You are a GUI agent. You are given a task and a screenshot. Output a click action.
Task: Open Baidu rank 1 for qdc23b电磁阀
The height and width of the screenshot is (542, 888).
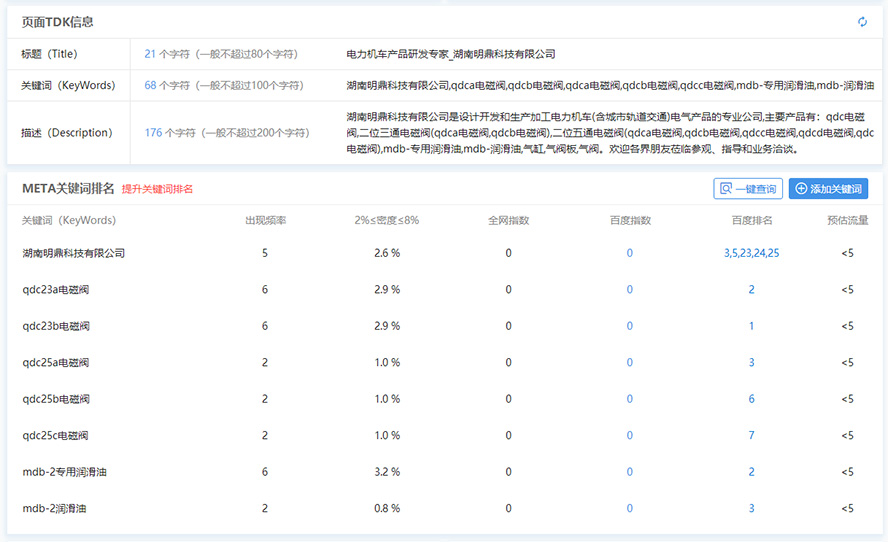(x=752, y=326)
